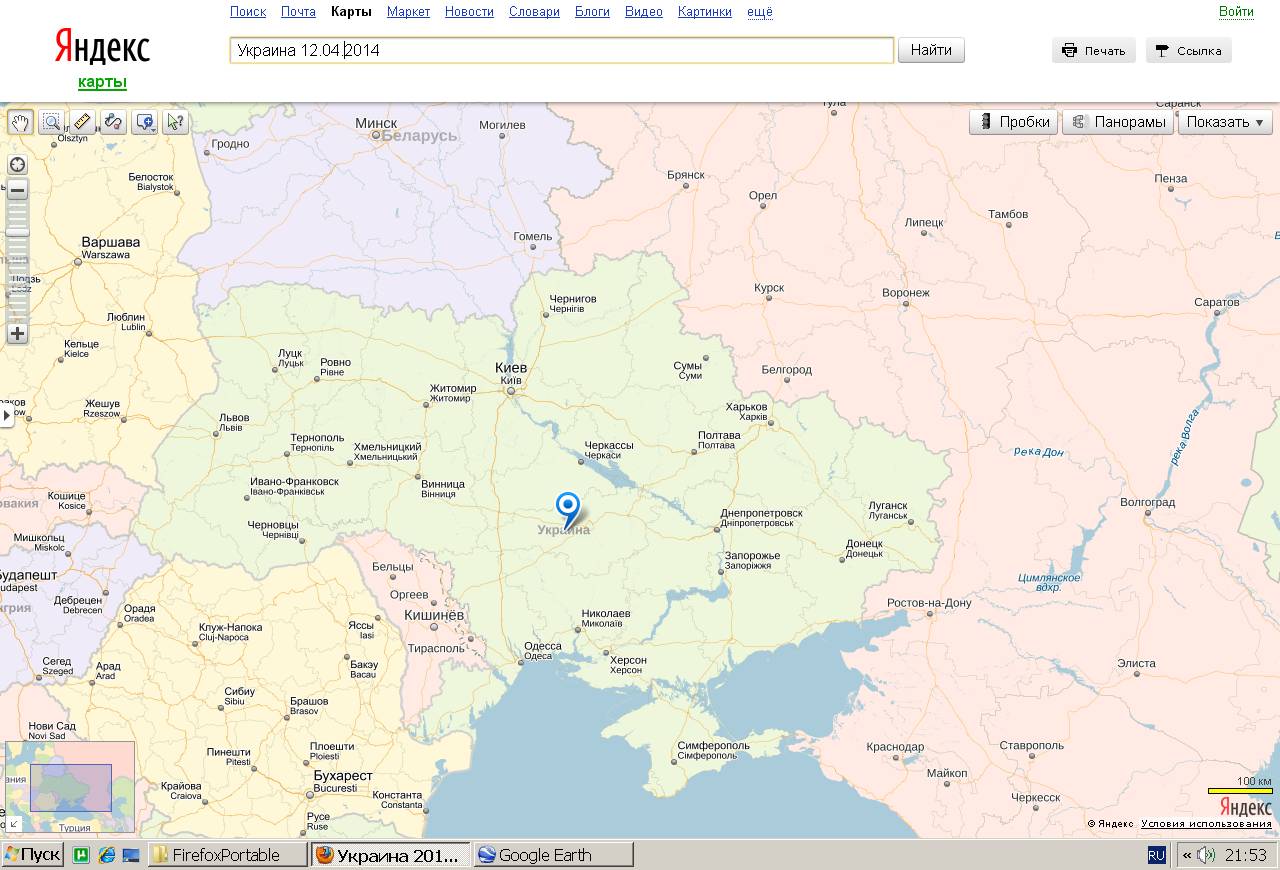Expand the left side panel arrow
1280x870 pixels.
(x=6, y=414)
